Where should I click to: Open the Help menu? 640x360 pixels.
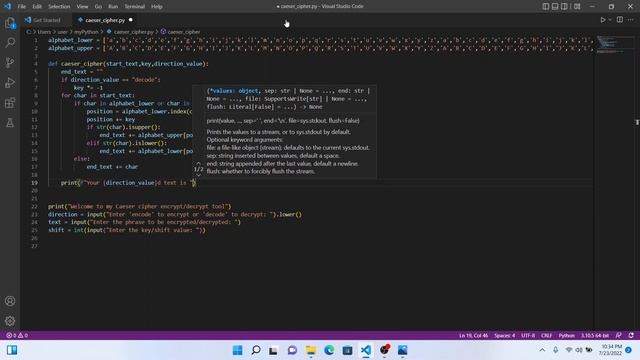tap(157, 7)
